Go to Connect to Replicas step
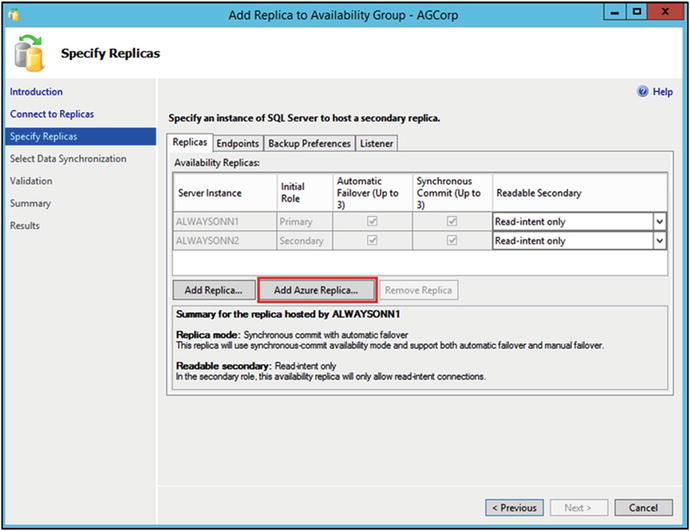Image resolution: width=690 pixels, height=531 pixels. click(52, 114)
